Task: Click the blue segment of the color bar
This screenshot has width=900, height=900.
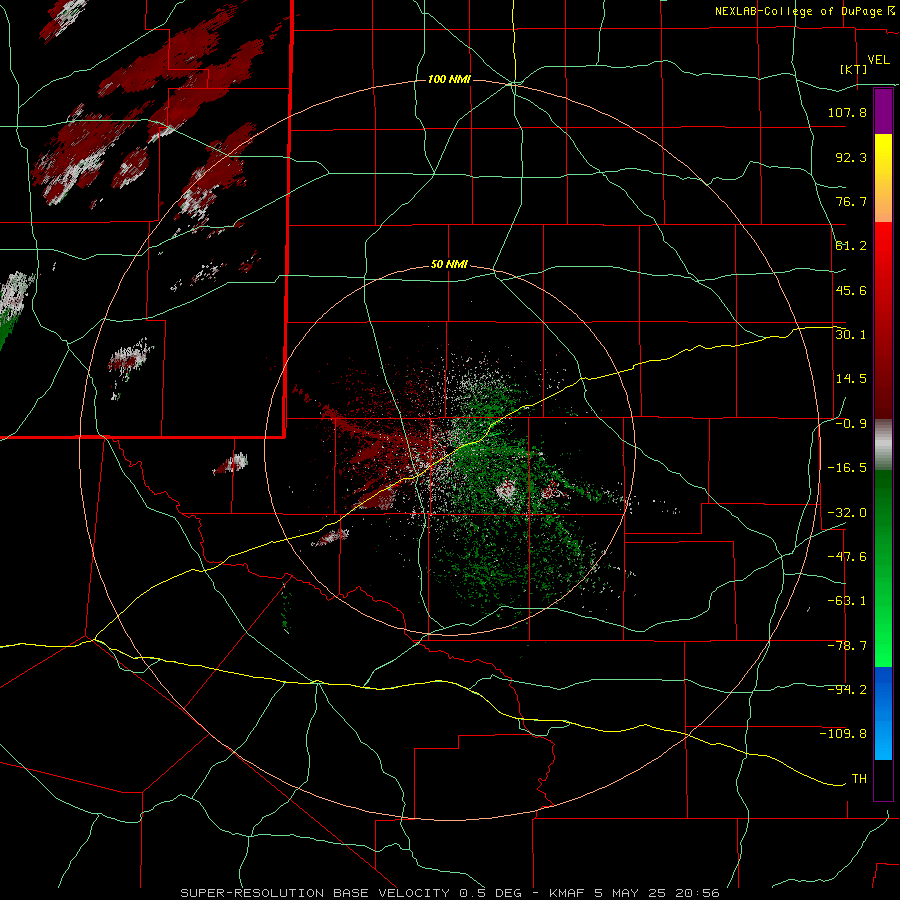Action: 883,713
